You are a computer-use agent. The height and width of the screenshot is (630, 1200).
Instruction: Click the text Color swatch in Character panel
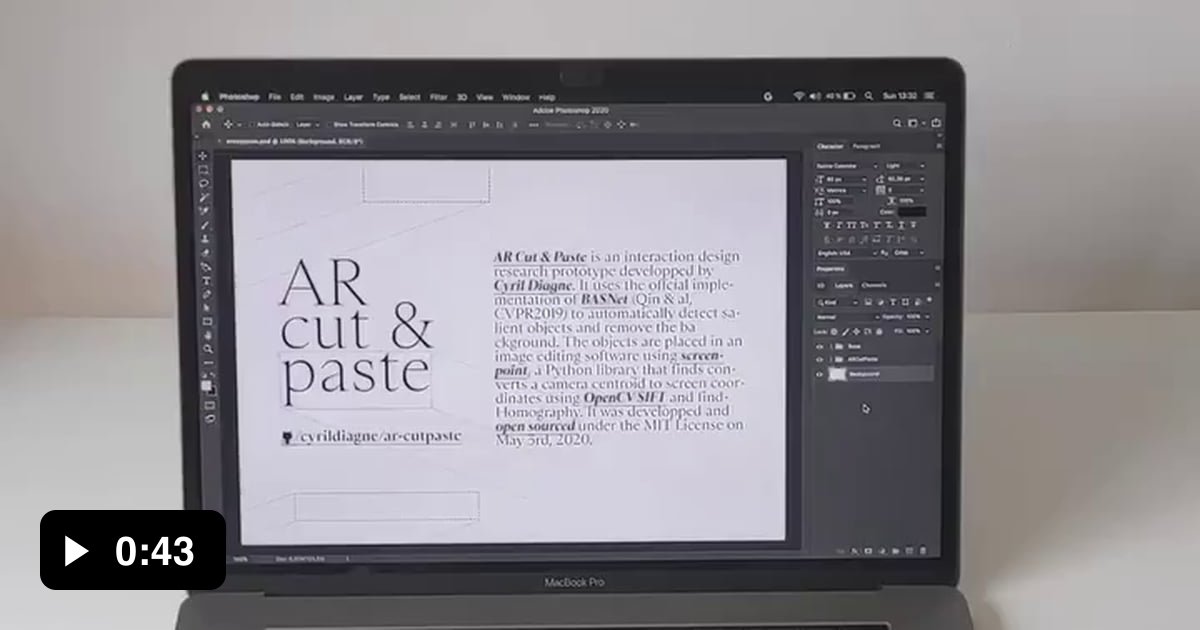pos(912,212)
